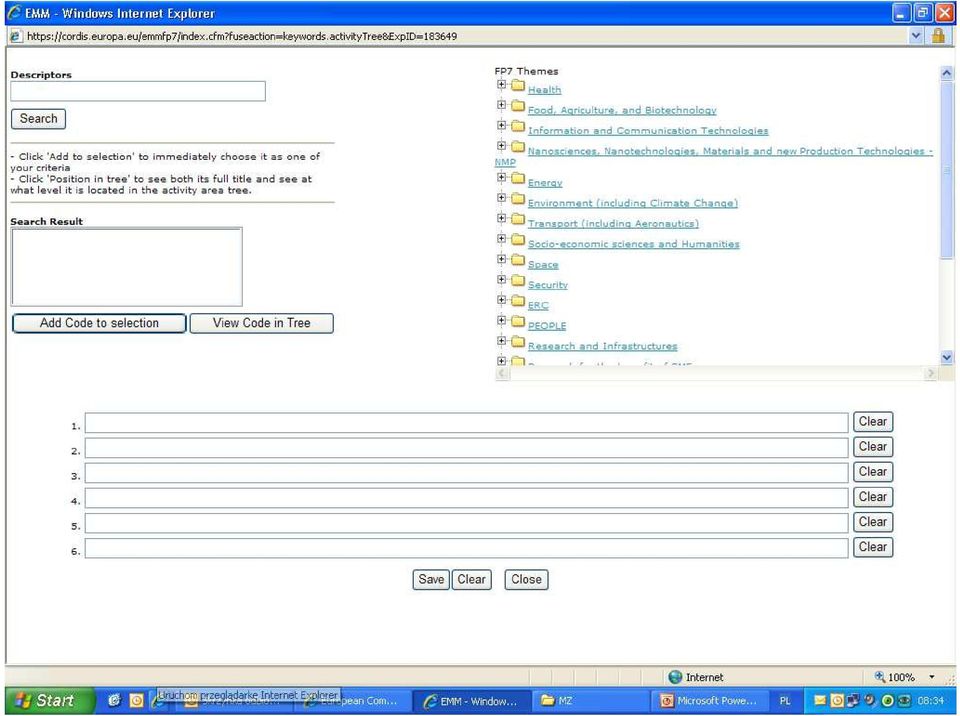Click the Health folder icon
Screen dimensions: 960x716
[x=518, y=85]
